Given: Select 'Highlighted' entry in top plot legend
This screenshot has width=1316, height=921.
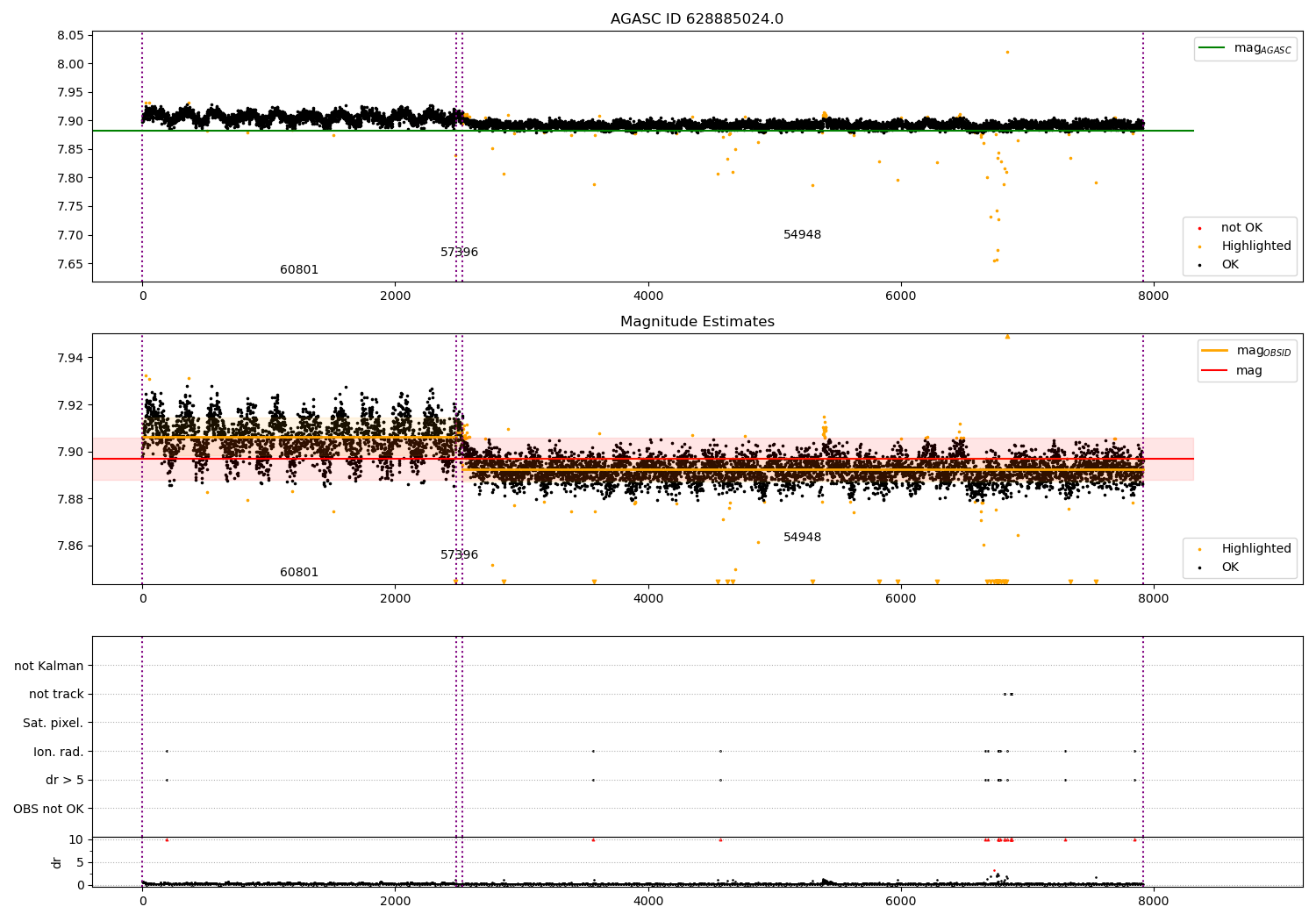Looking at the screenshot, I should click(1256, 246).
